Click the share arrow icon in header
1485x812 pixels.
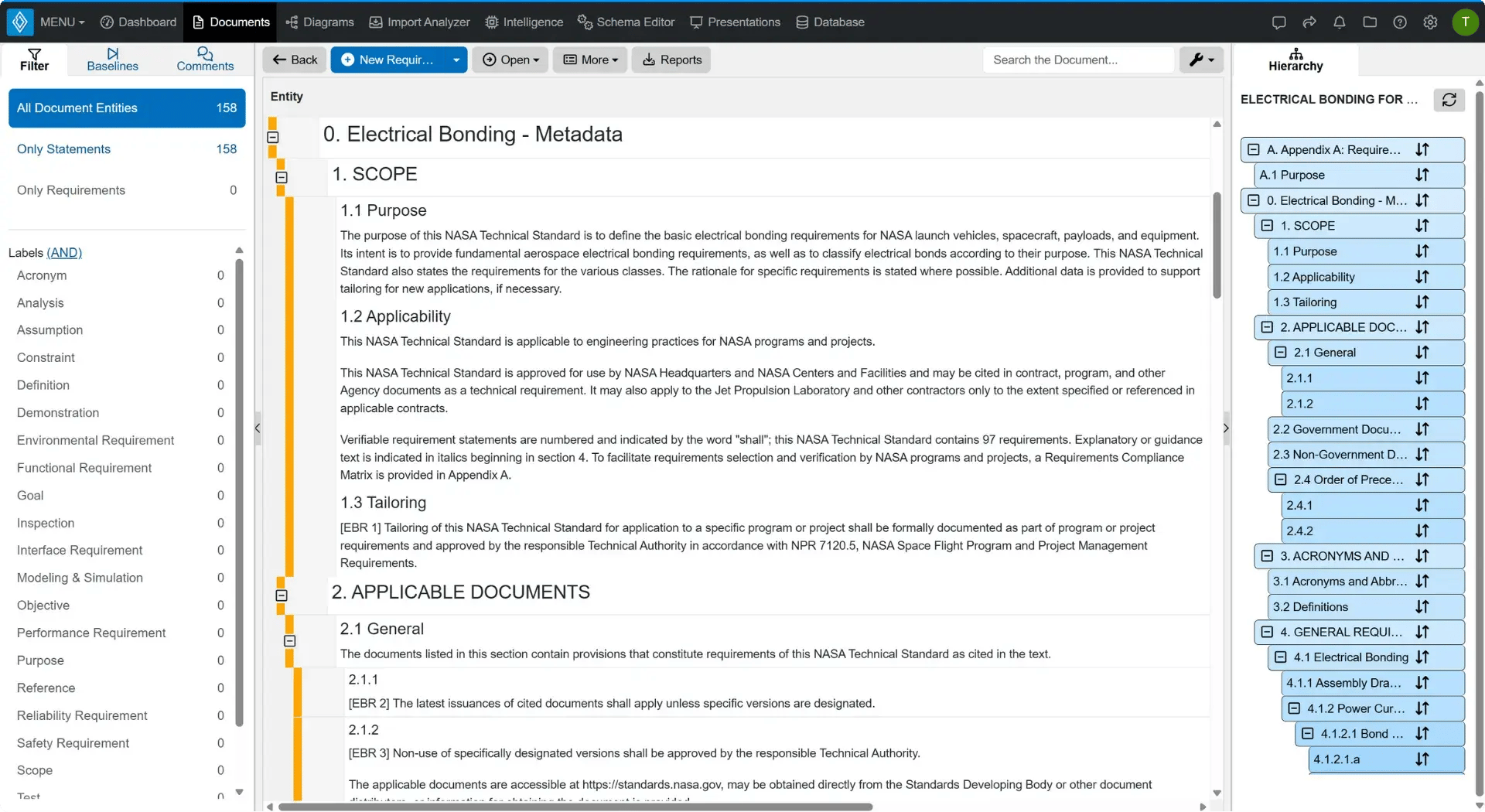pyautogui.click(x=1309, y=22)
